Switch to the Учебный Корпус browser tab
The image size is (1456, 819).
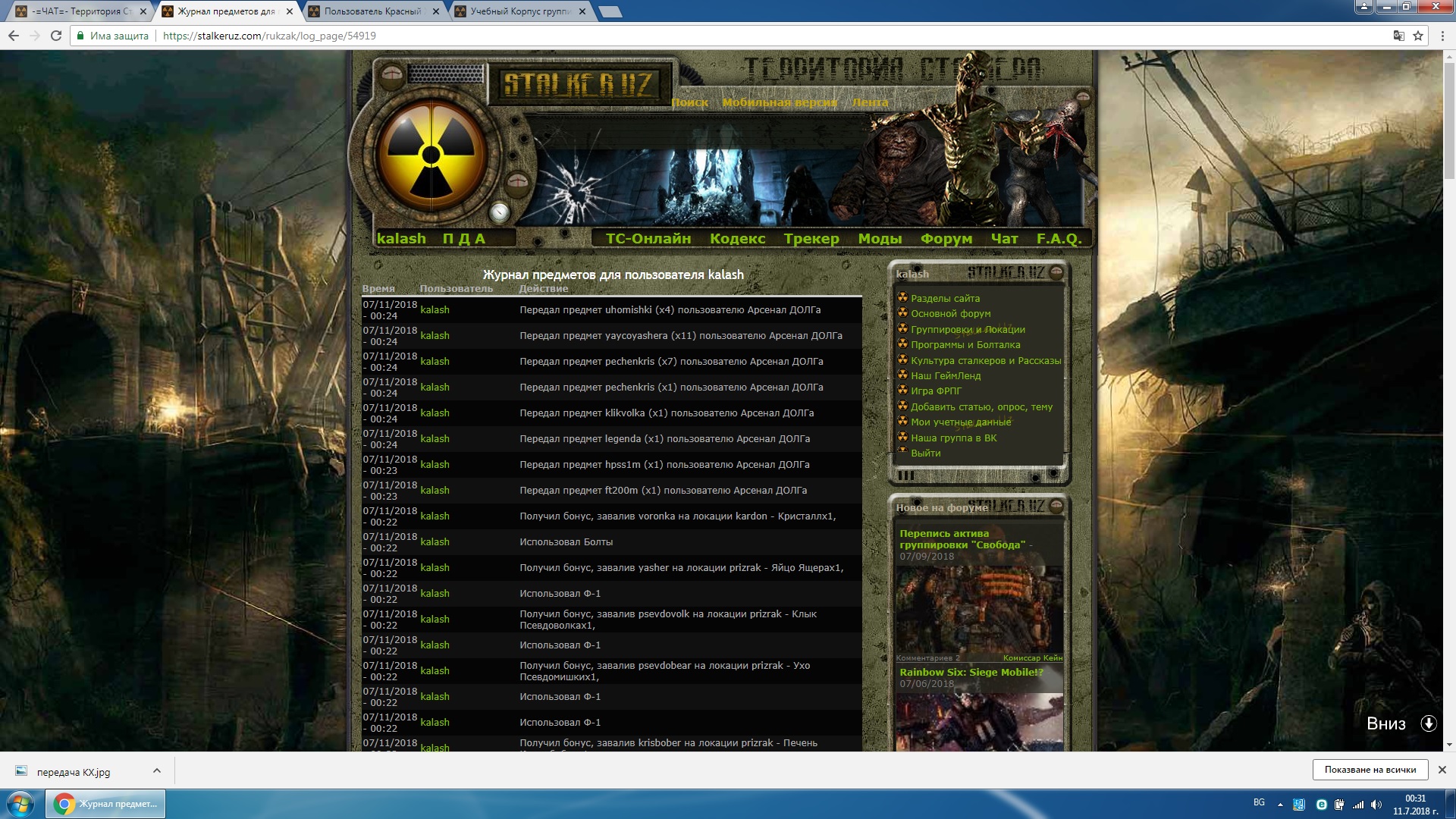point(519,11)
